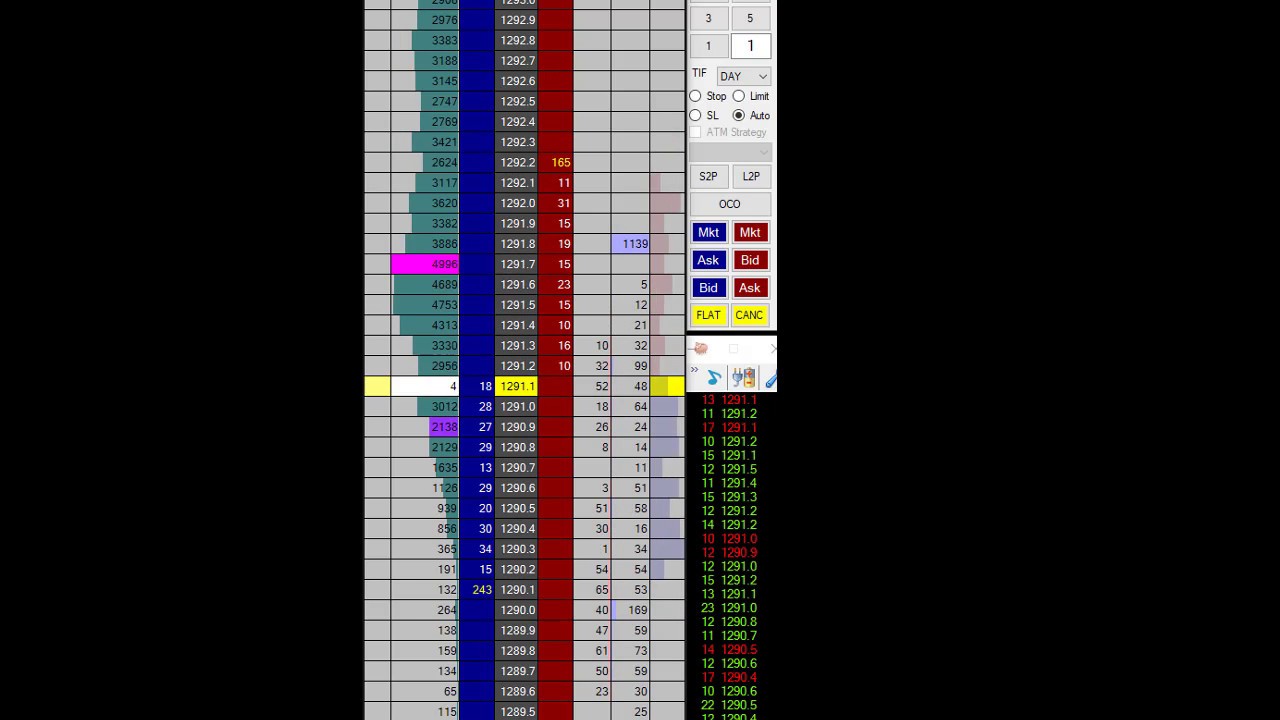The width and height of the screenshot is (1280, 720).
Task: Open the music note icon in small toolbar
Action: pos(713,378)
